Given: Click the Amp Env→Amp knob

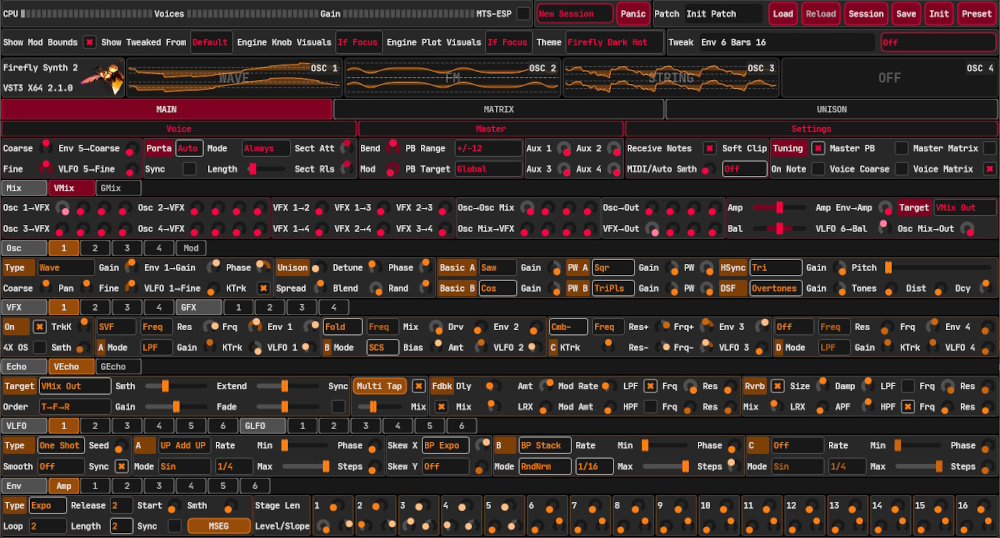Looking at the screenshot, I should [885, 207].
